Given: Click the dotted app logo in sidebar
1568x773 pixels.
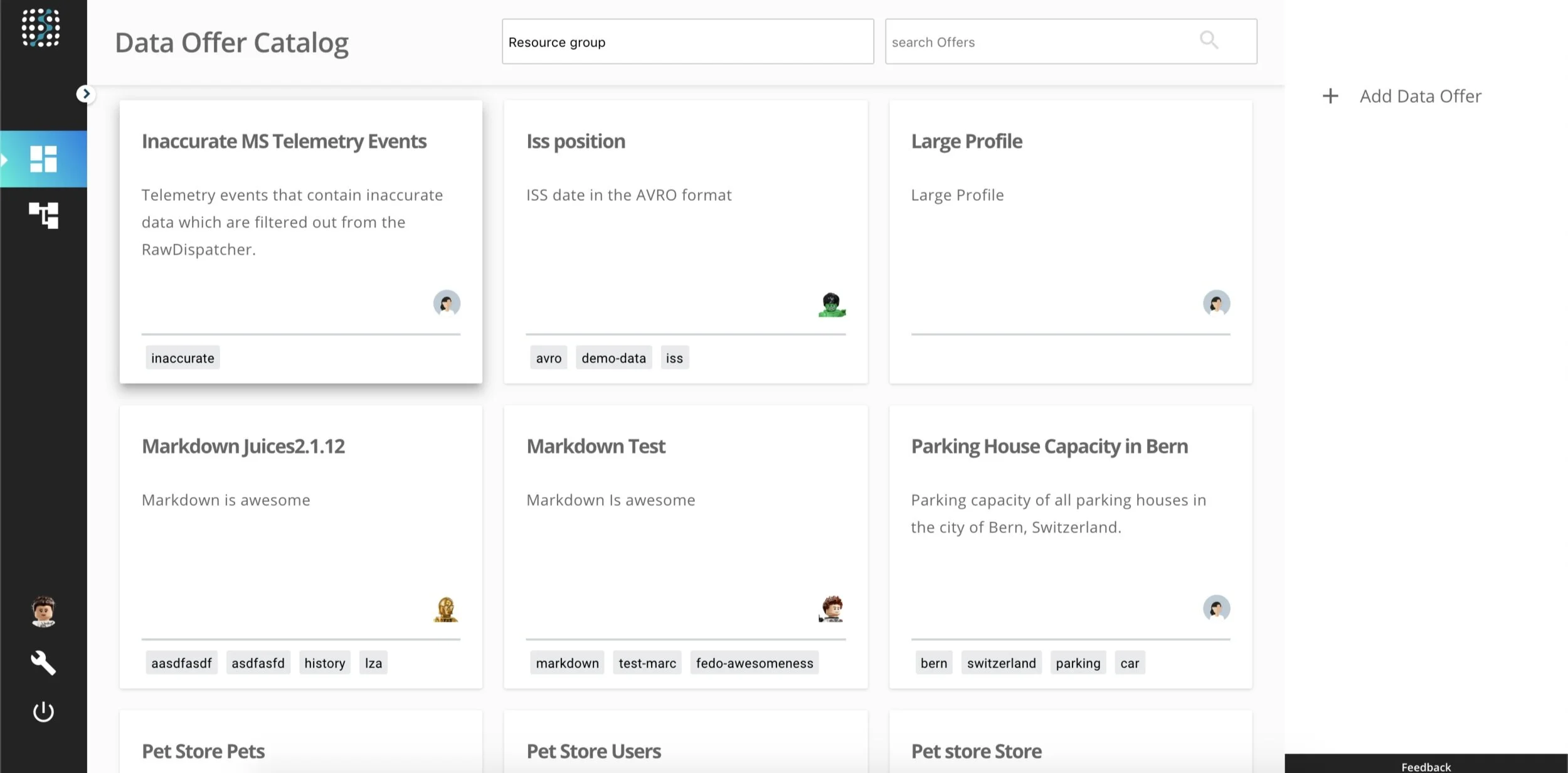Looking at the screenshot, I should (x=41, y=28).
